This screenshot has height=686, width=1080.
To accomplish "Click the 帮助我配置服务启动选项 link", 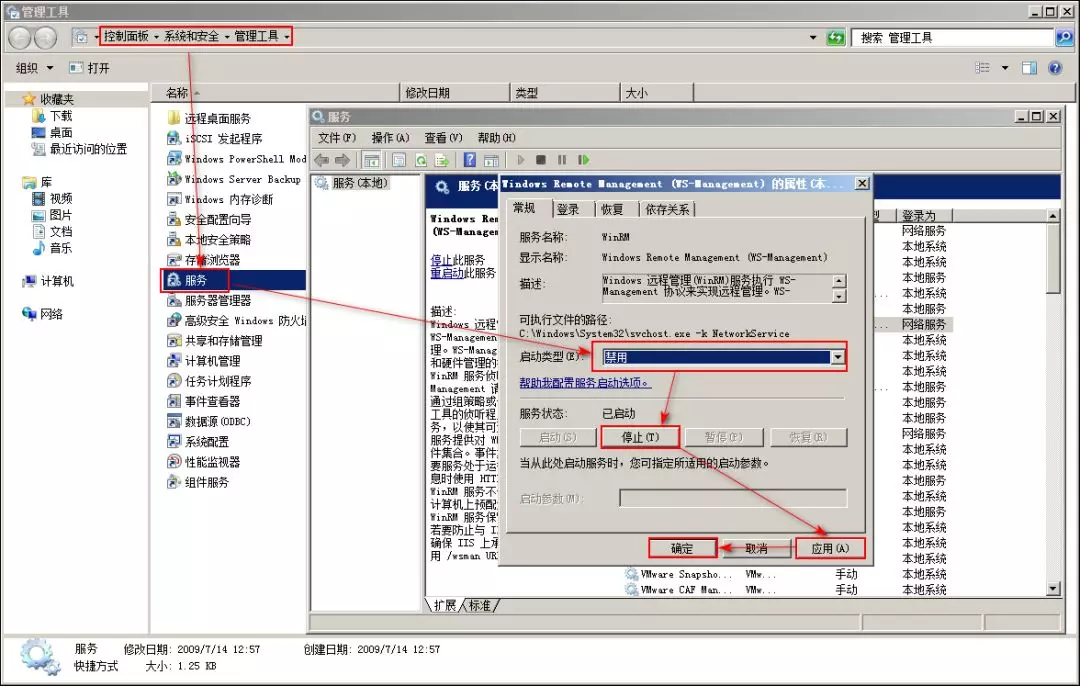I will click(x=584, y=382).
